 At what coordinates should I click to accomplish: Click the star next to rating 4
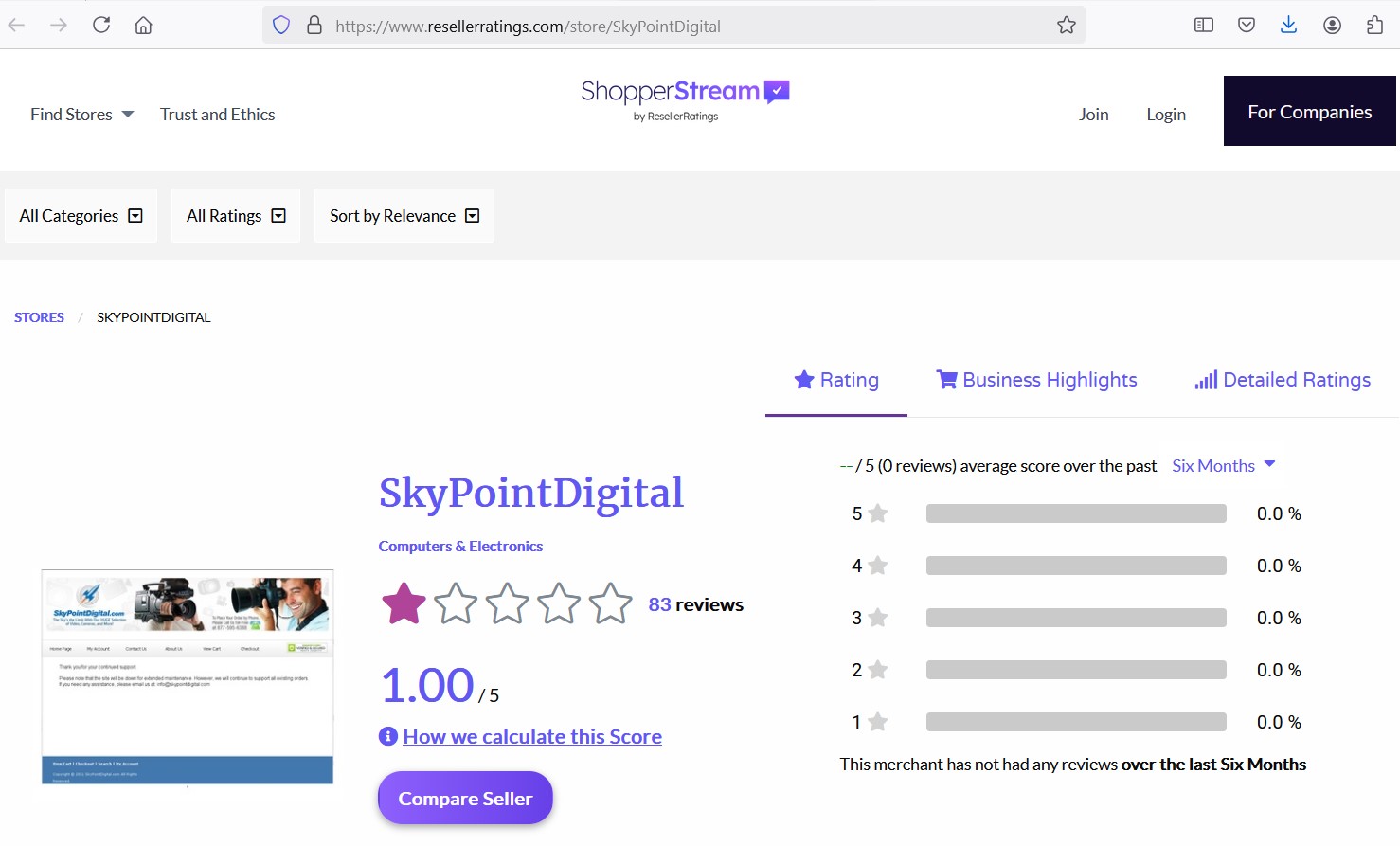(878, 566)
